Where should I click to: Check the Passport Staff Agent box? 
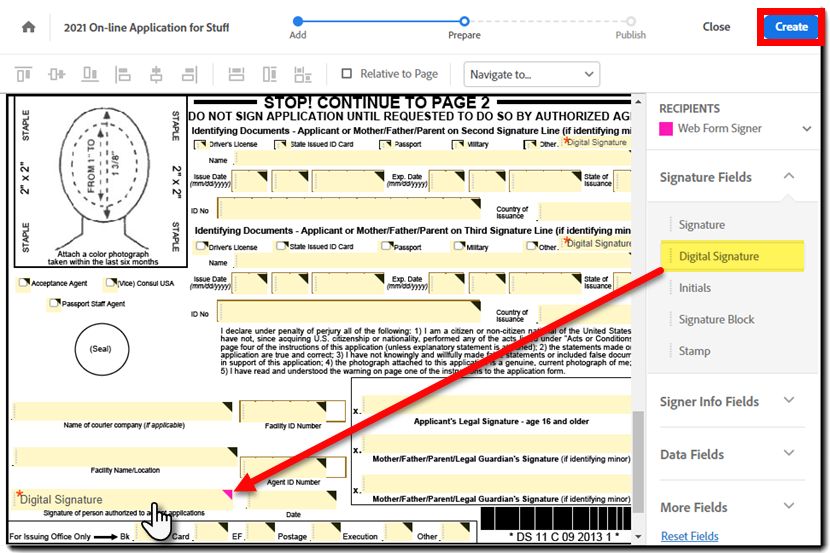pos(55,304)
